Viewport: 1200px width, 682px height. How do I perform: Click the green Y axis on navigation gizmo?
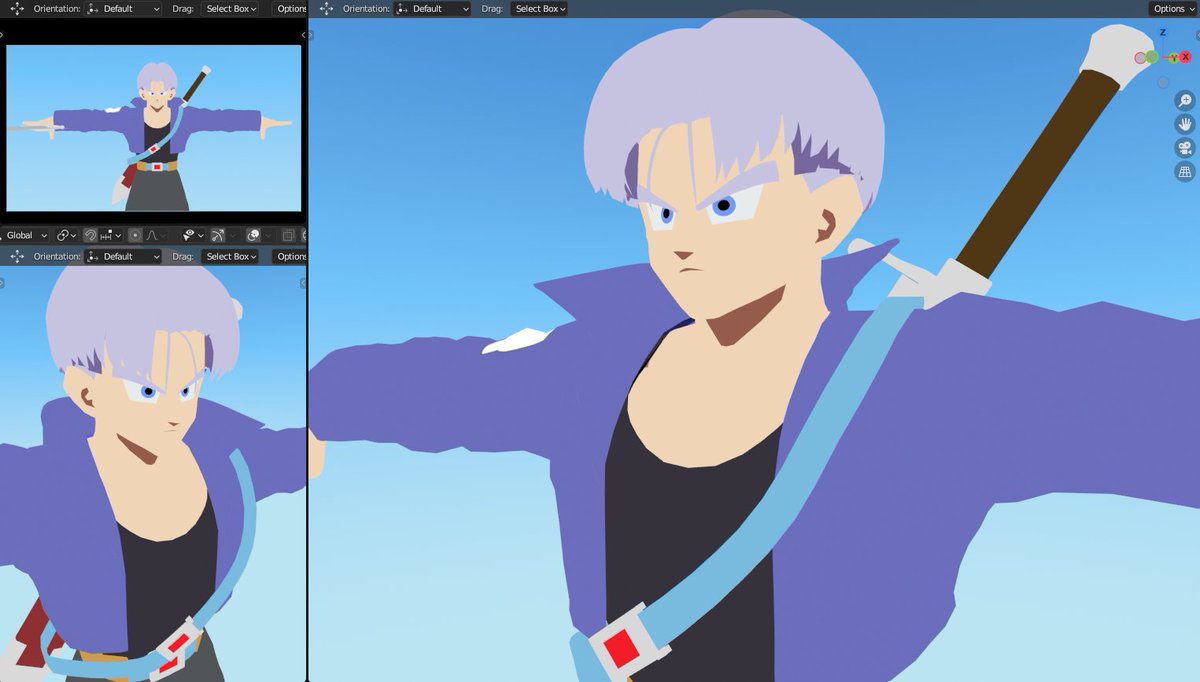1174,58
